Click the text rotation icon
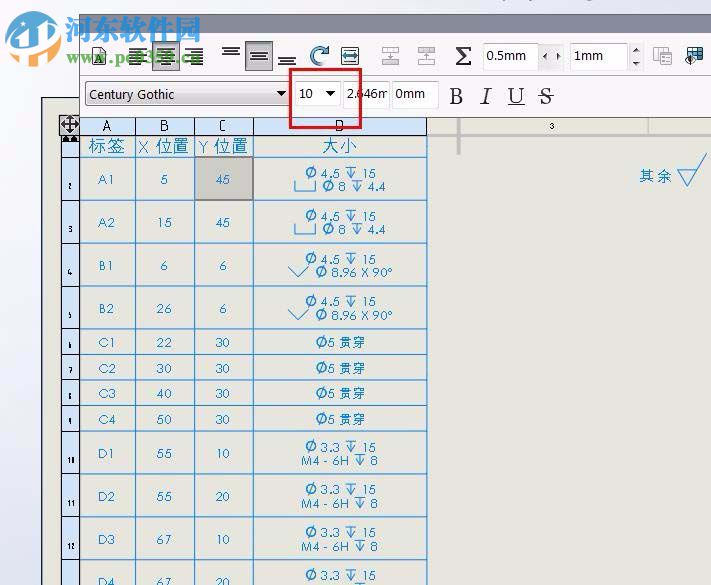 [320, 56]
